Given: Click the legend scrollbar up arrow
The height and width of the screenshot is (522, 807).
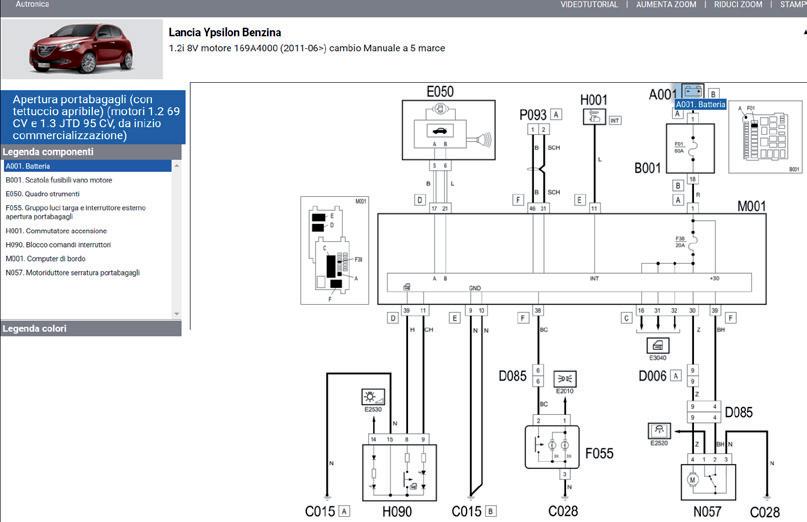Looking at the screenshot, I should coord(177,166).
